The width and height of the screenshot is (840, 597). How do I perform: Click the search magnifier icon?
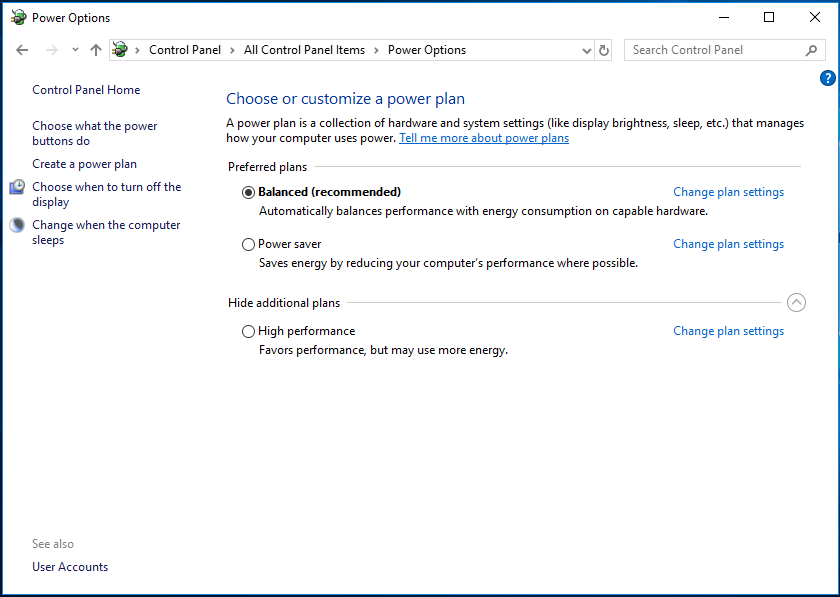[x=810, y=49]
